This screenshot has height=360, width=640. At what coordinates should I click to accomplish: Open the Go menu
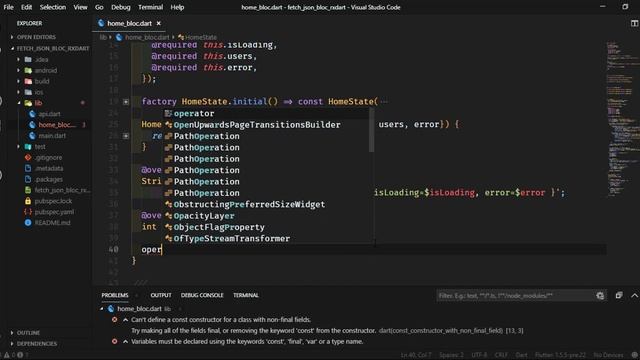99,7
